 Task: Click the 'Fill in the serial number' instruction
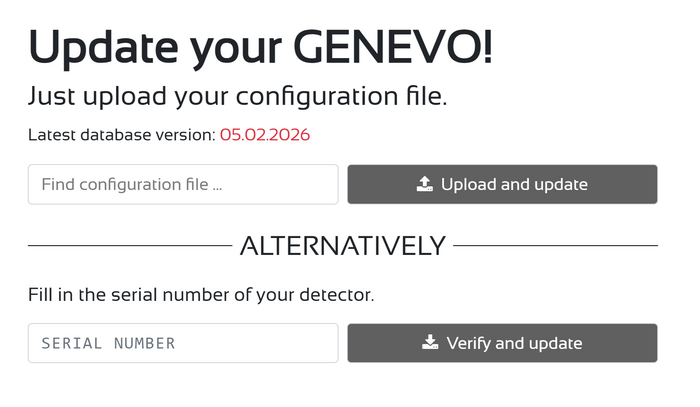[201, 296]
